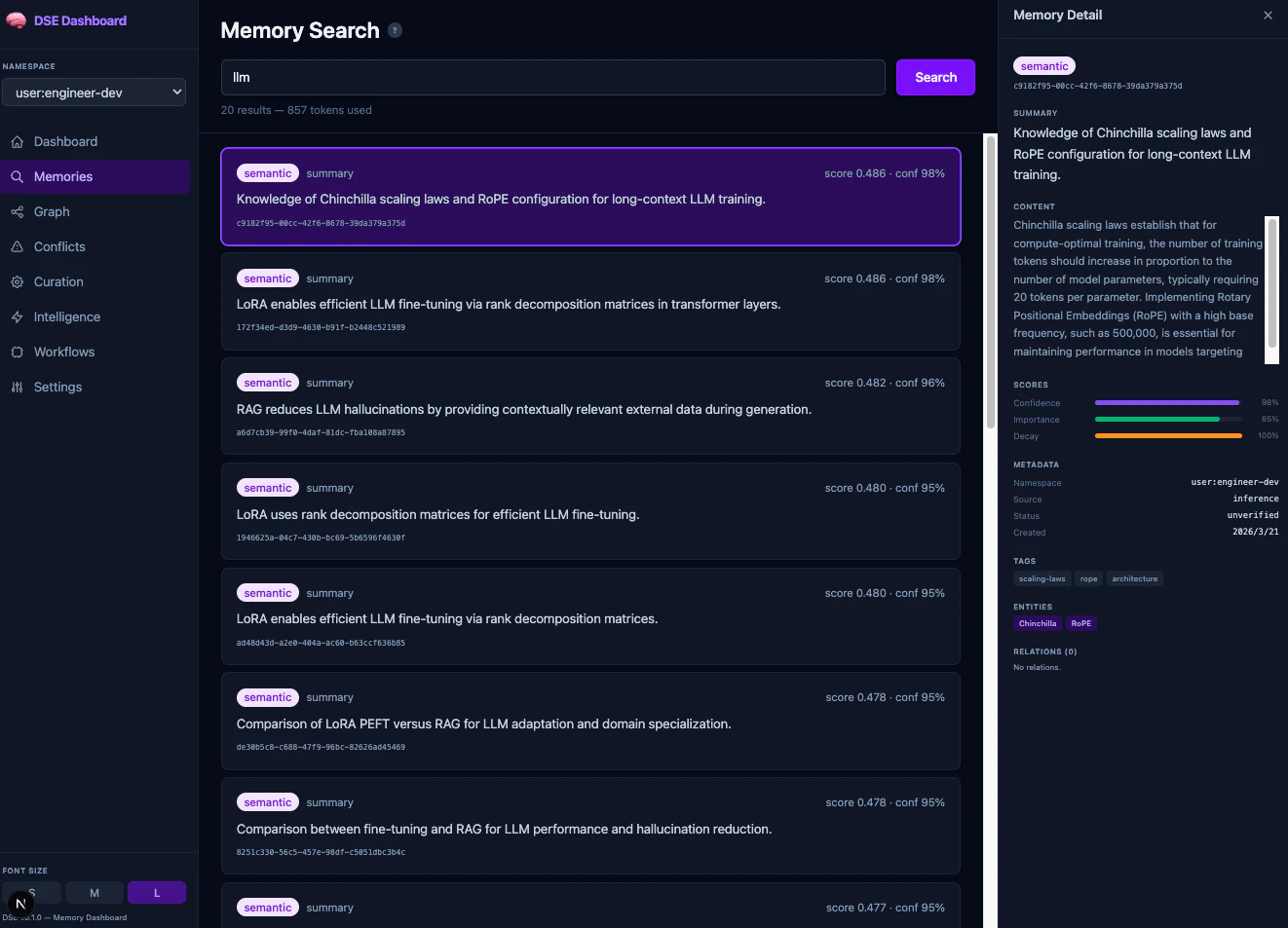The width and height of the screenshot is (1288, 928).
Task: Click the DSE Dashboard brain logo icon
Action: coord(16,20)
